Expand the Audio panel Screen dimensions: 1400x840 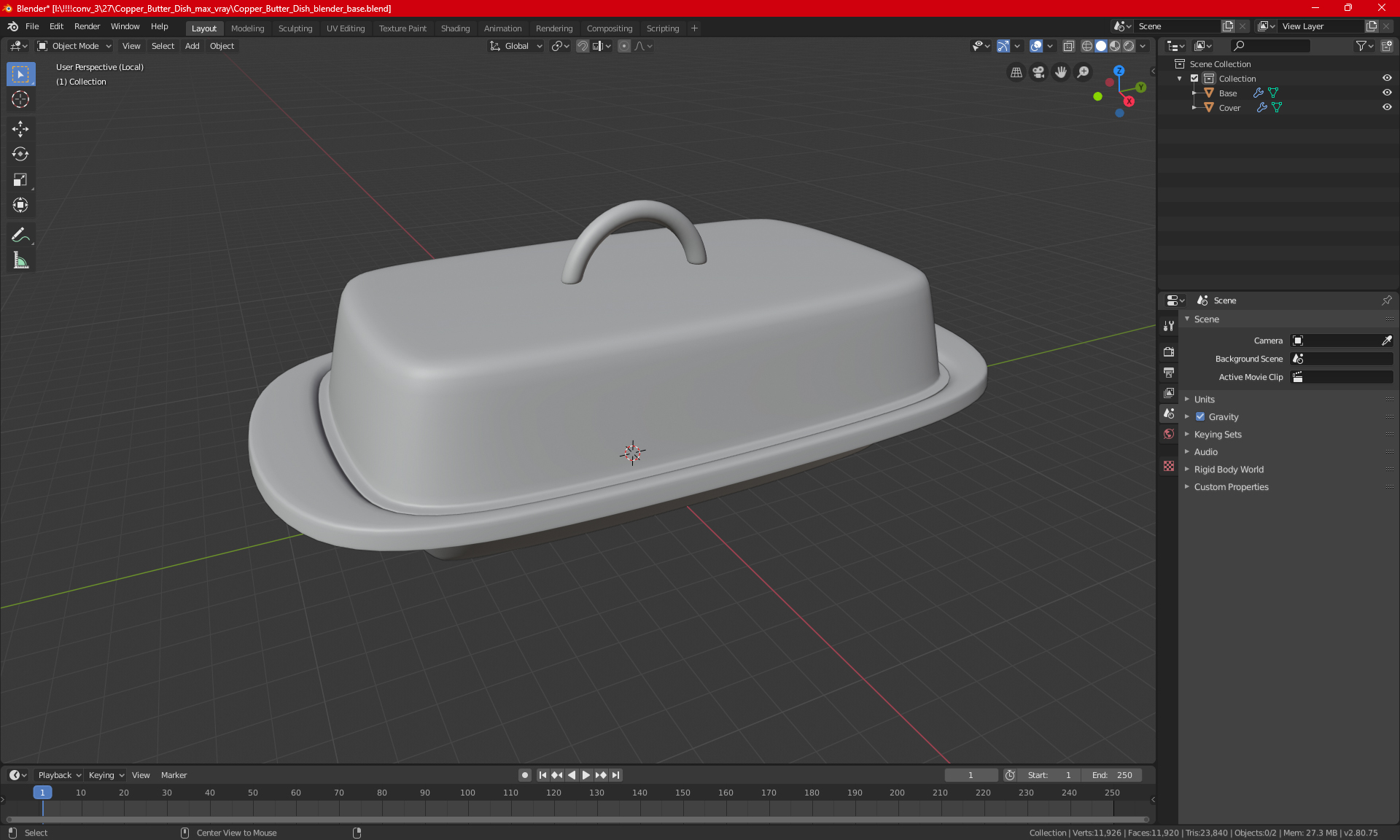coord(1206,452)
